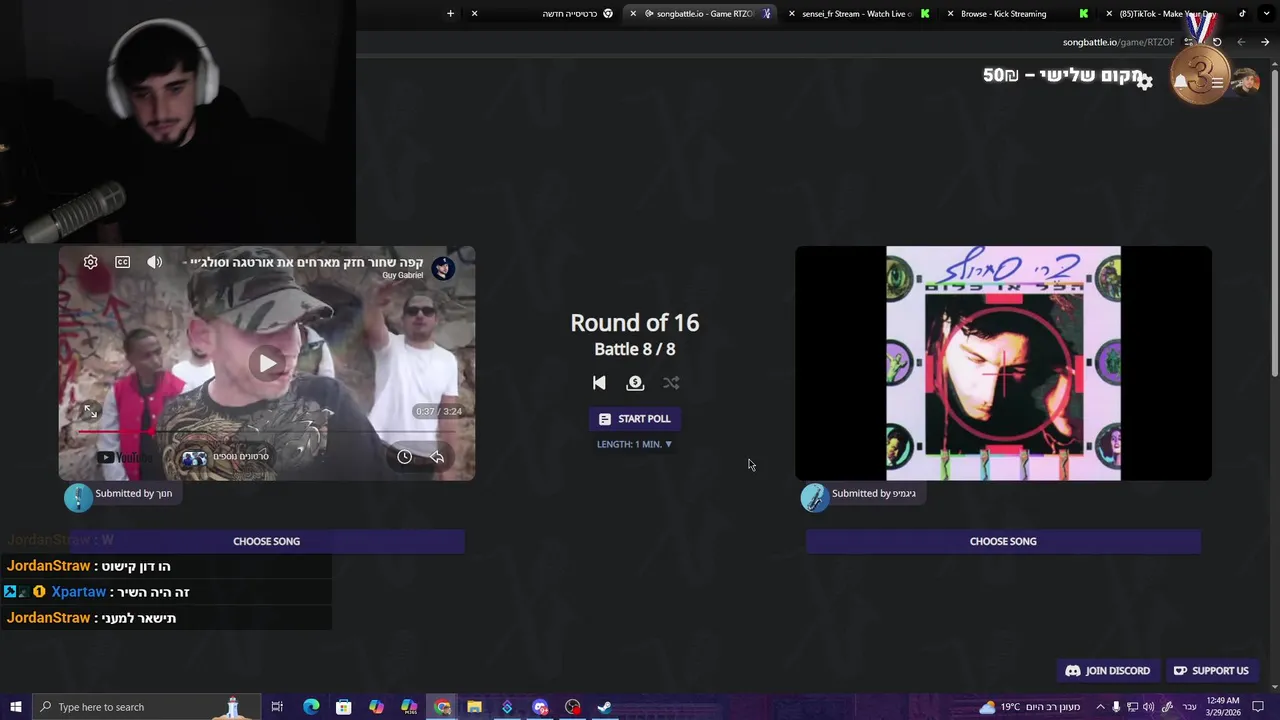Open YouTube logo link on player

click(x=125, y=457)
